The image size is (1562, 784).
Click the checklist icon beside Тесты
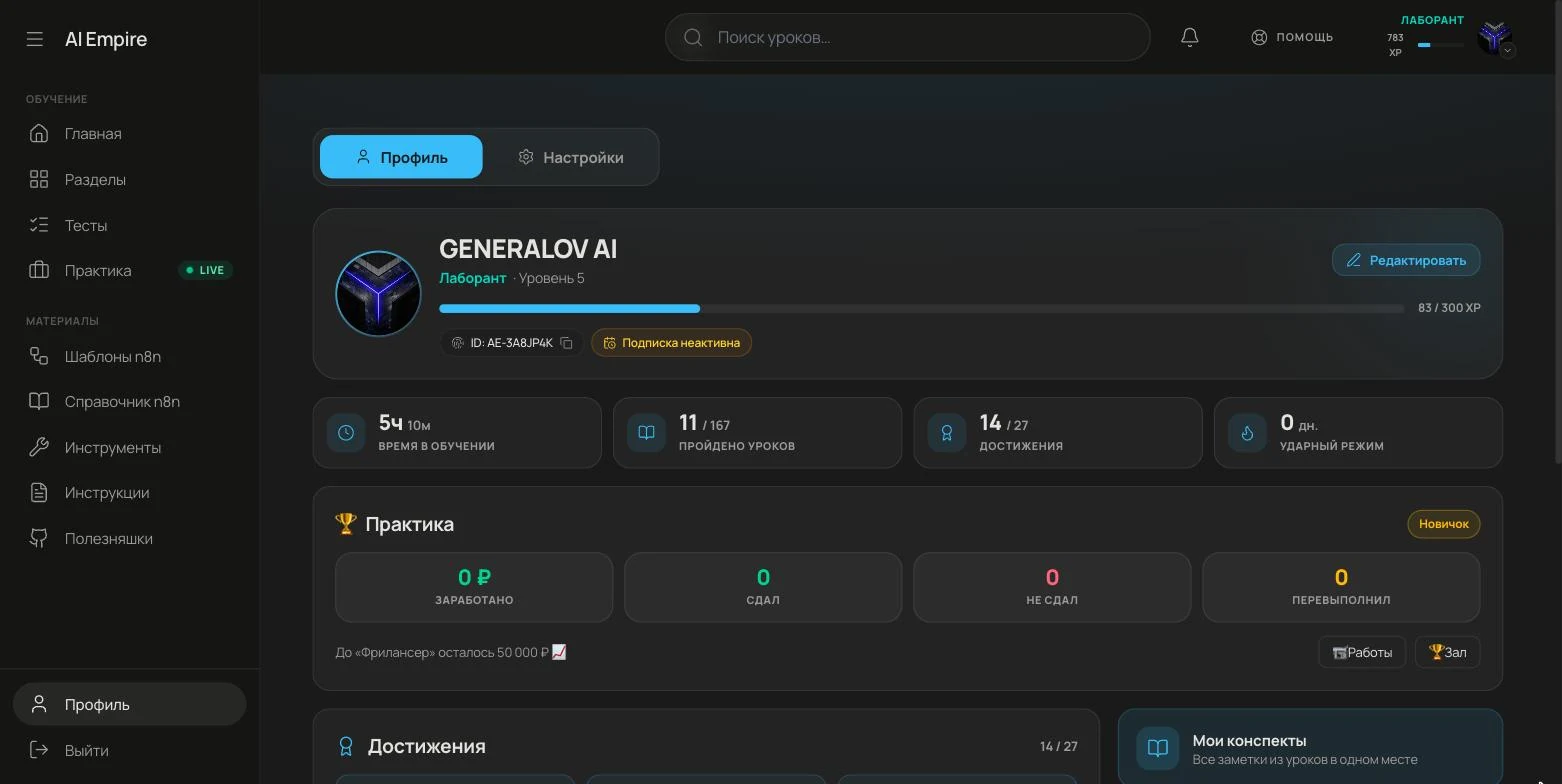(39, 225)
